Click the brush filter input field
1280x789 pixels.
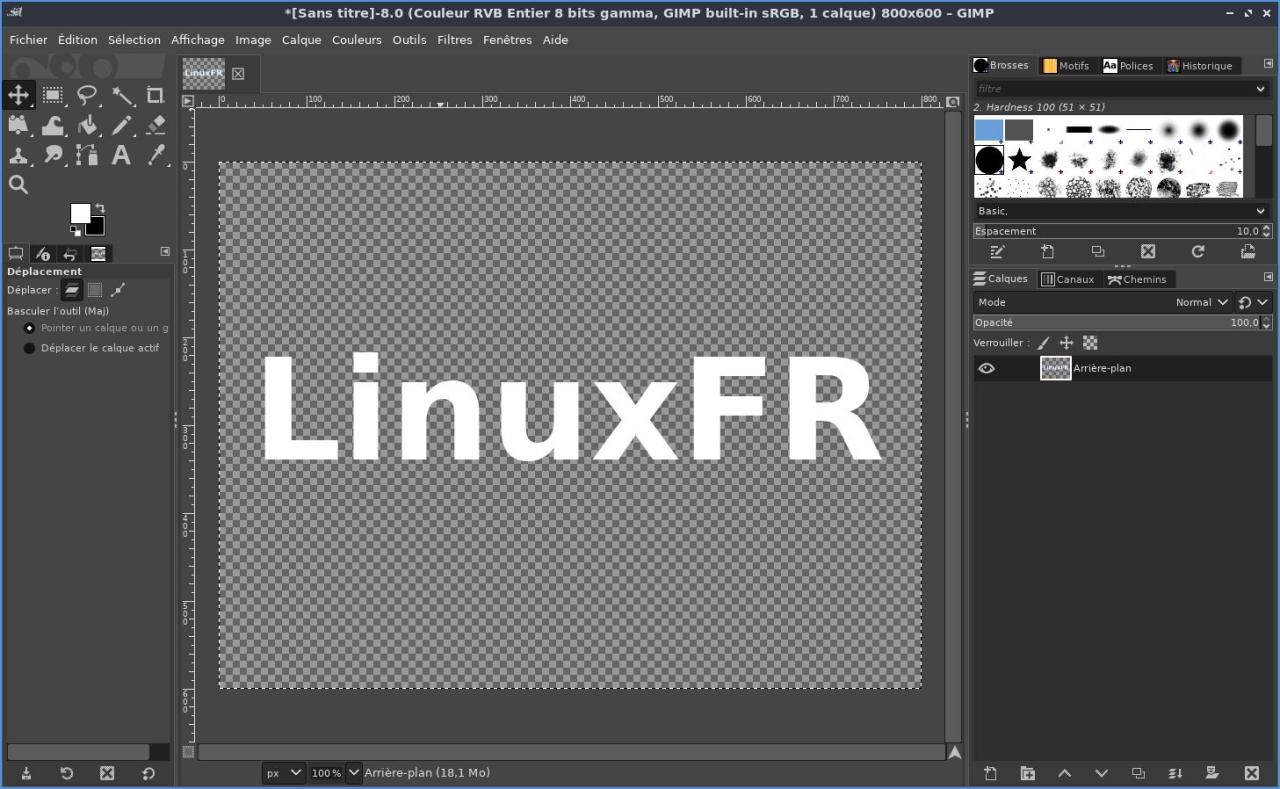click(1113, 89)
